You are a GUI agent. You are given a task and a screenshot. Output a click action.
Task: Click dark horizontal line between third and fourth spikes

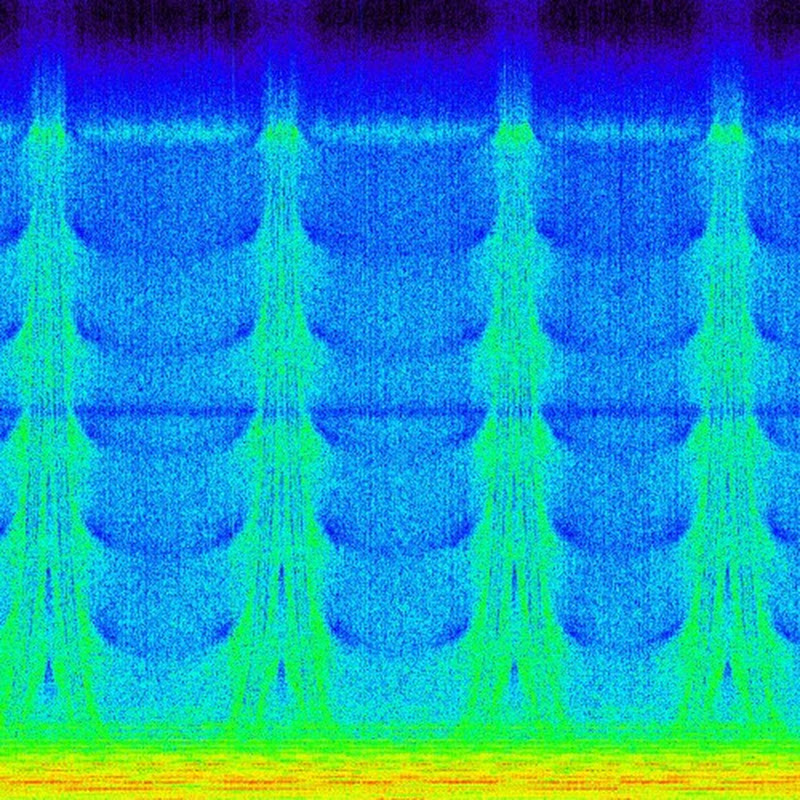tap(620, 410)
